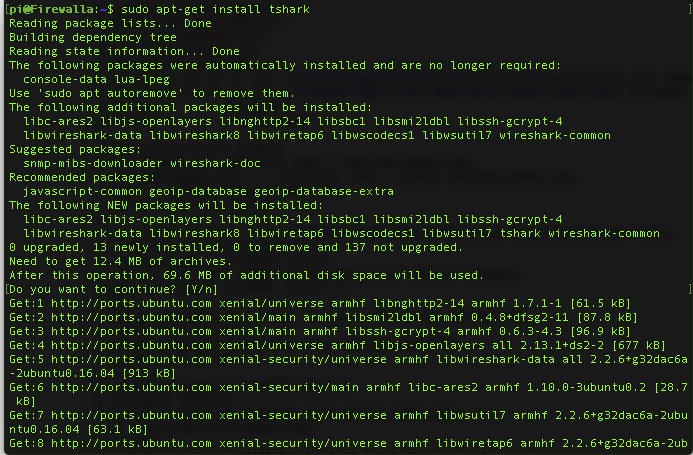Click 'snmp-mibs-downloader' in suggested packages

pyautogui.click(x=93, y=163)
